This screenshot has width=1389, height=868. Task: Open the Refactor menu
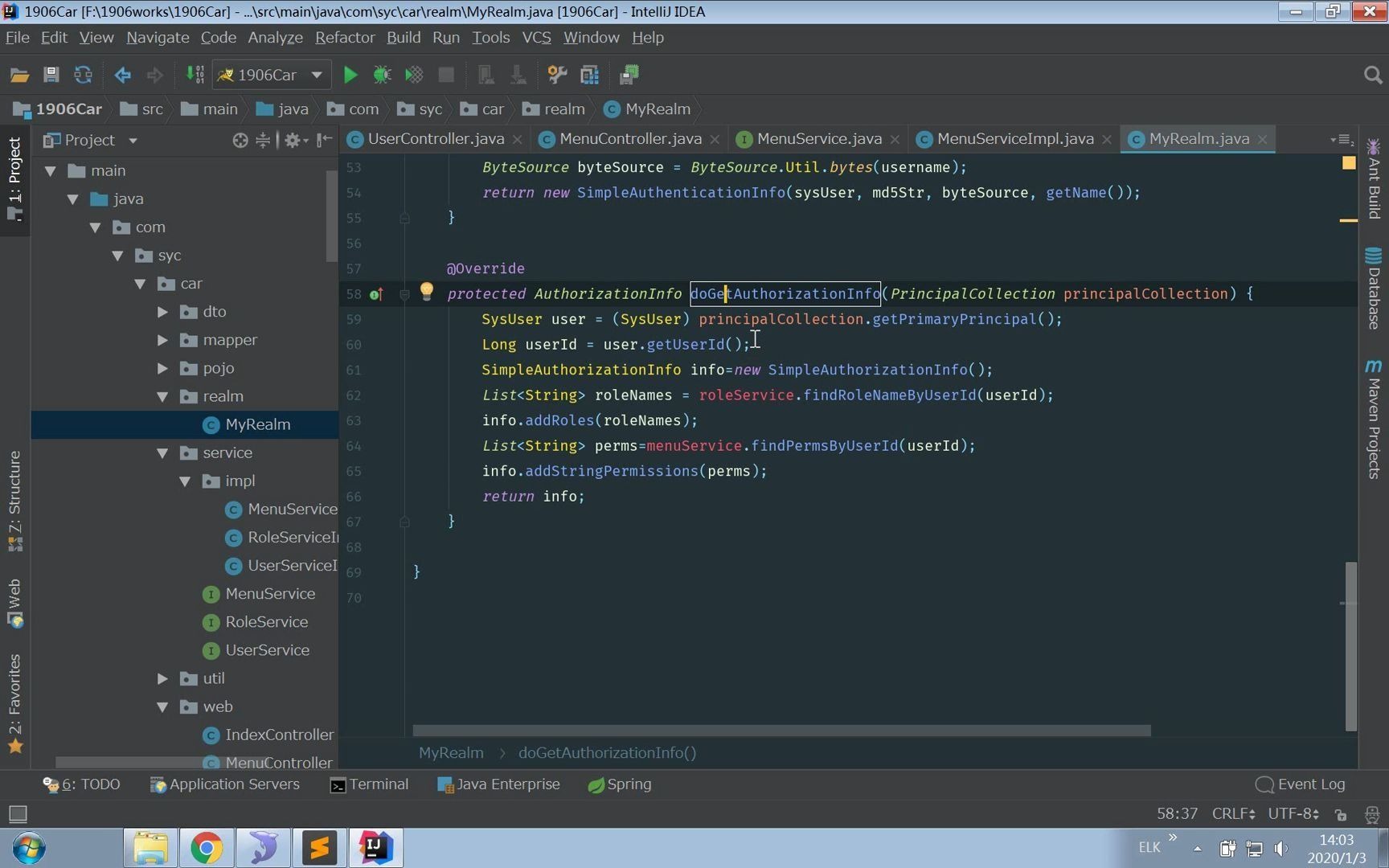[344, 38]
